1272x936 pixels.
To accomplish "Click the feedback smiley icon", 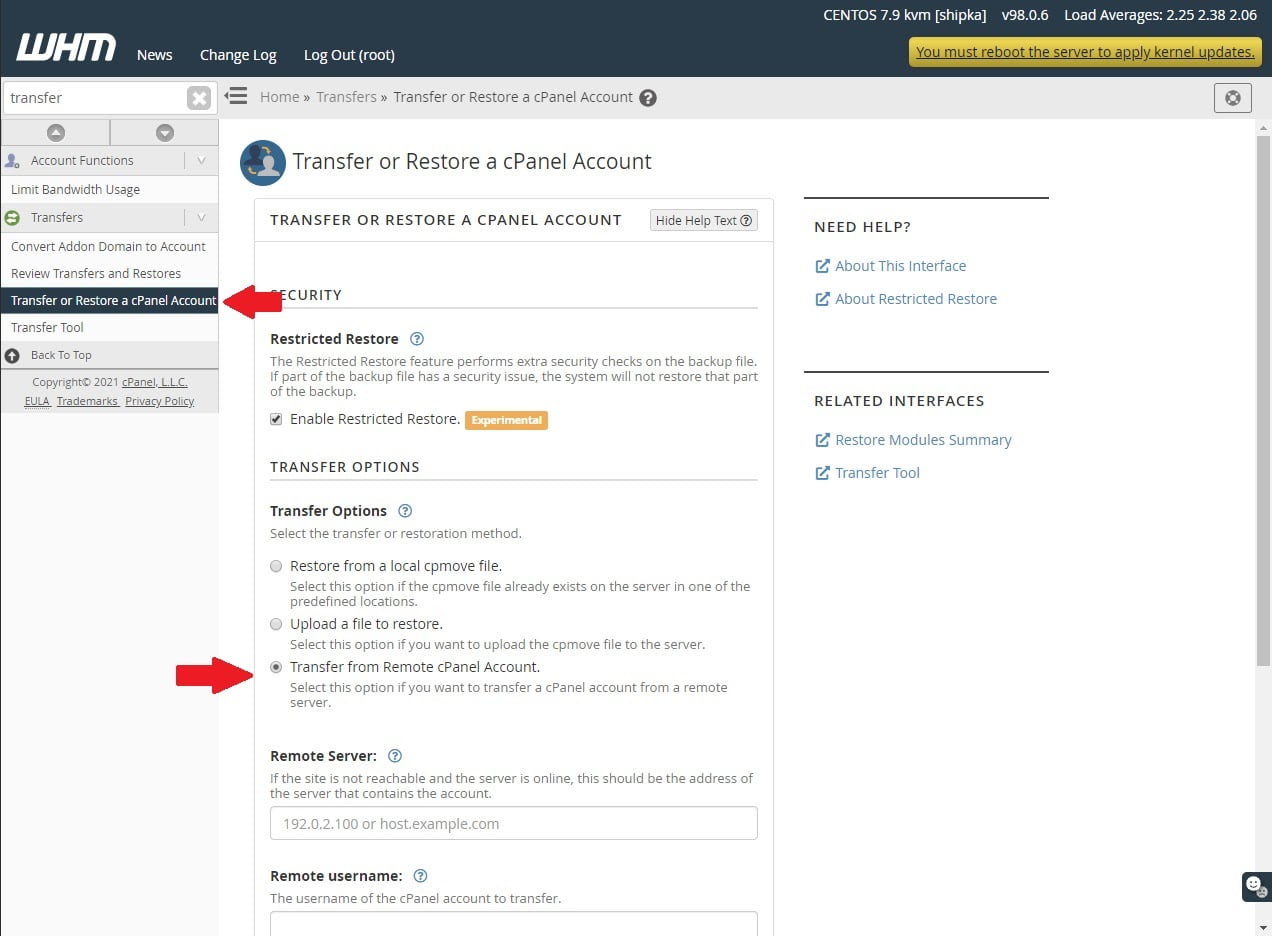I will [1256, 886].
